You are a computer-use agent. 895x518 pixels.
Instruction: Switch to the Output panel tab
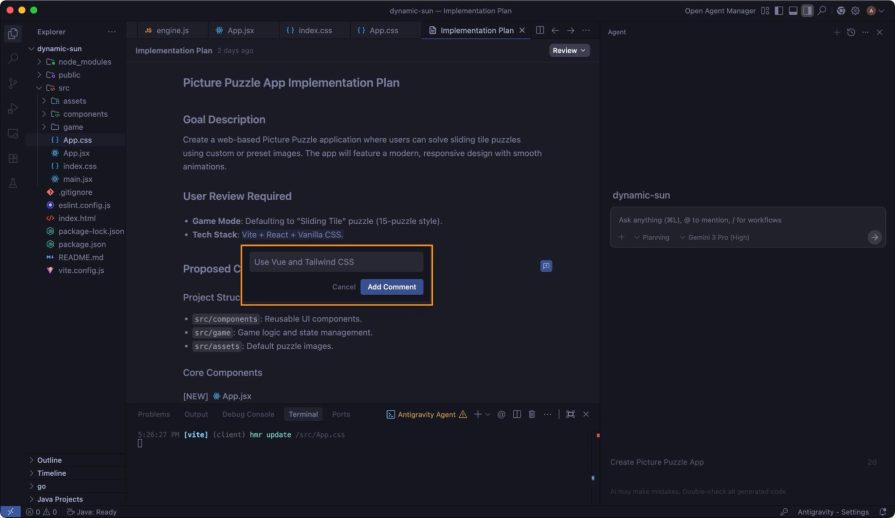[196, 414]
